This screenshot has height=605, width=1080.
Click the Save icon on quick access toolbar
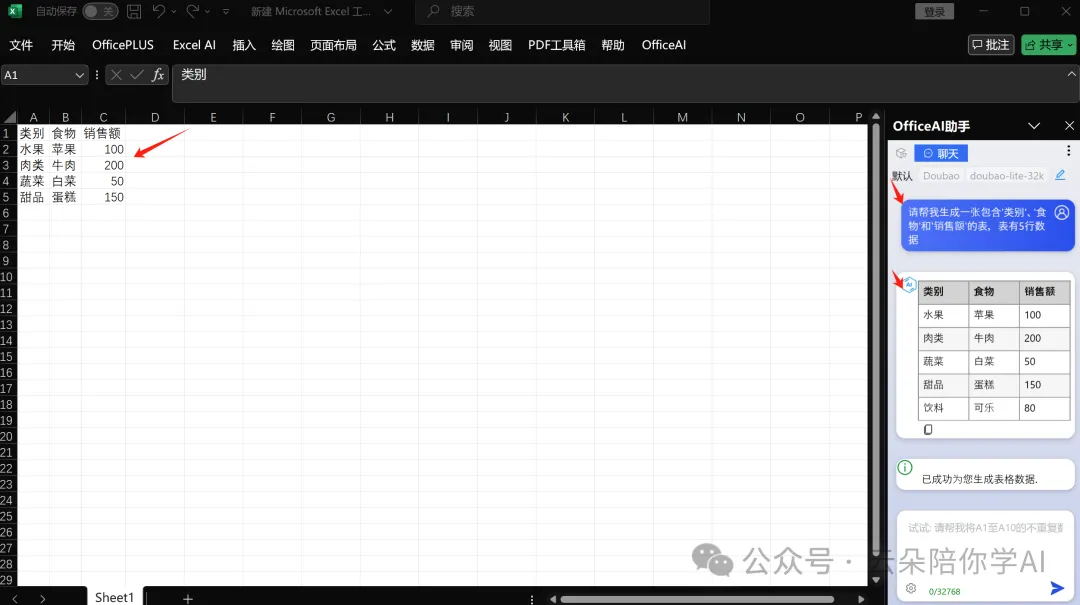click(x=134, y=10)
